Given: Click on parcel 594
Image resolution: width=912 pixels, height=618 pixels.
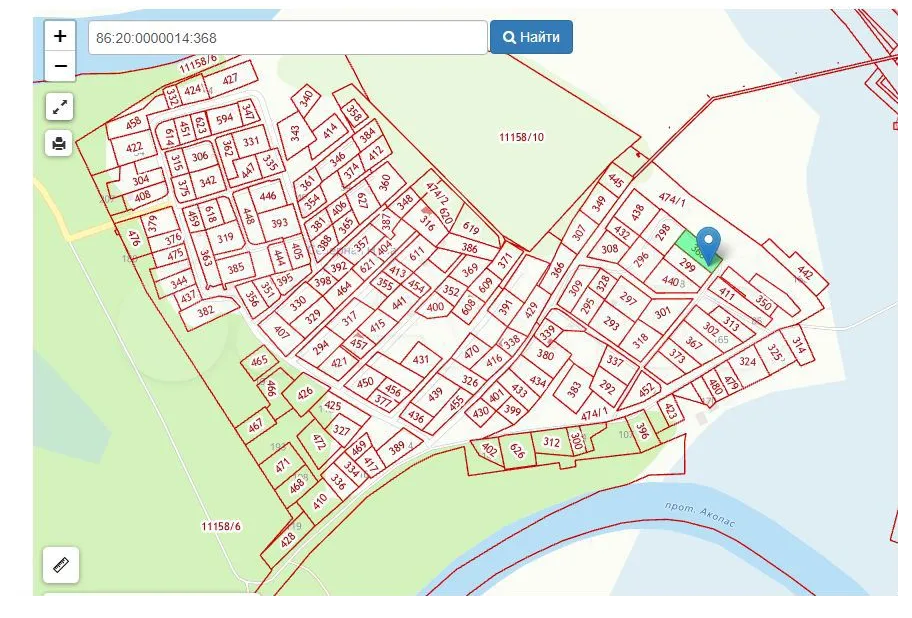Looking at the screenshot, I should coord(224,118).
